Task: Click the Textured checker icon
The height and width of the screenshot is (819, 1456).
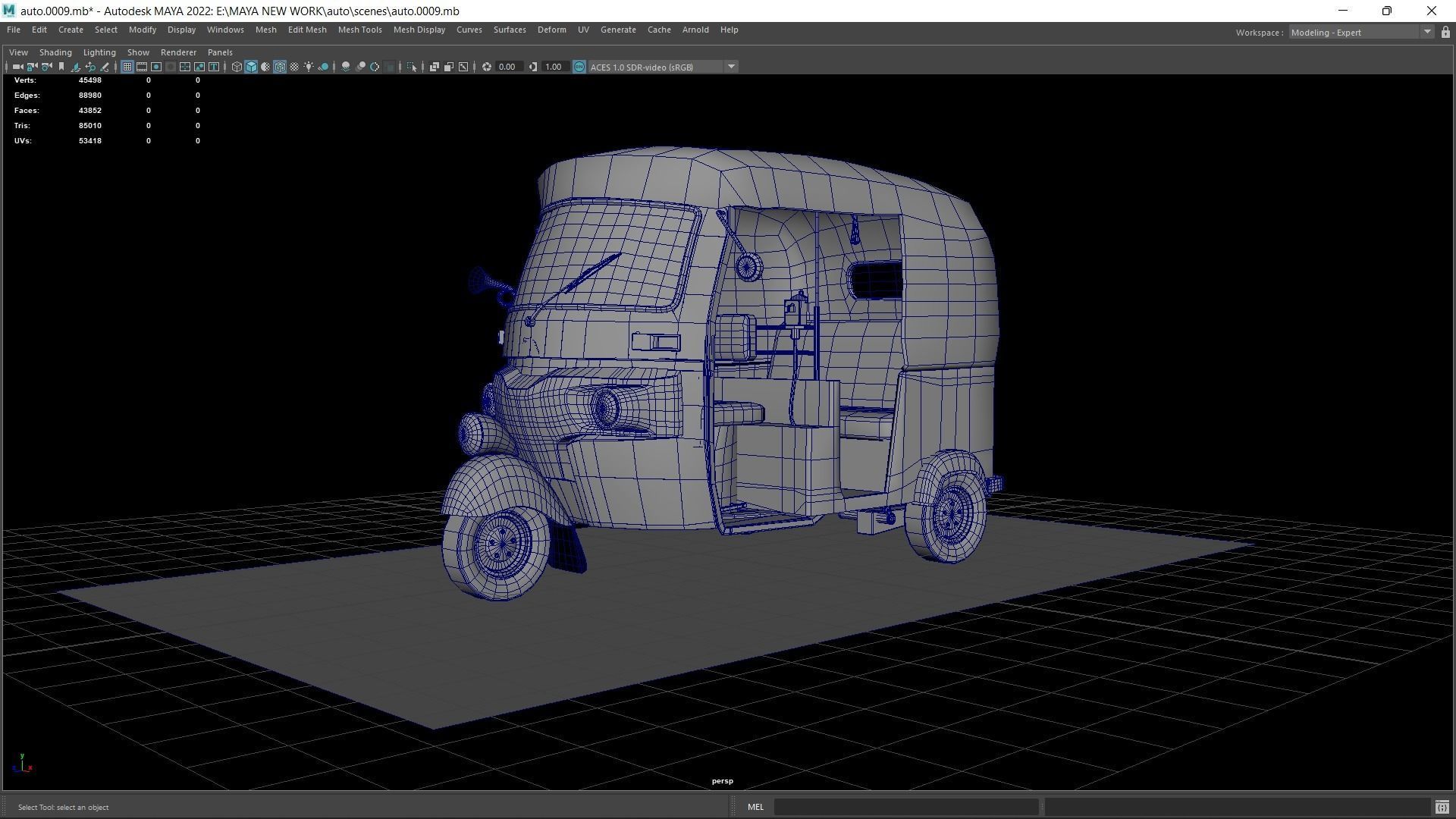Action: [294, 67]
